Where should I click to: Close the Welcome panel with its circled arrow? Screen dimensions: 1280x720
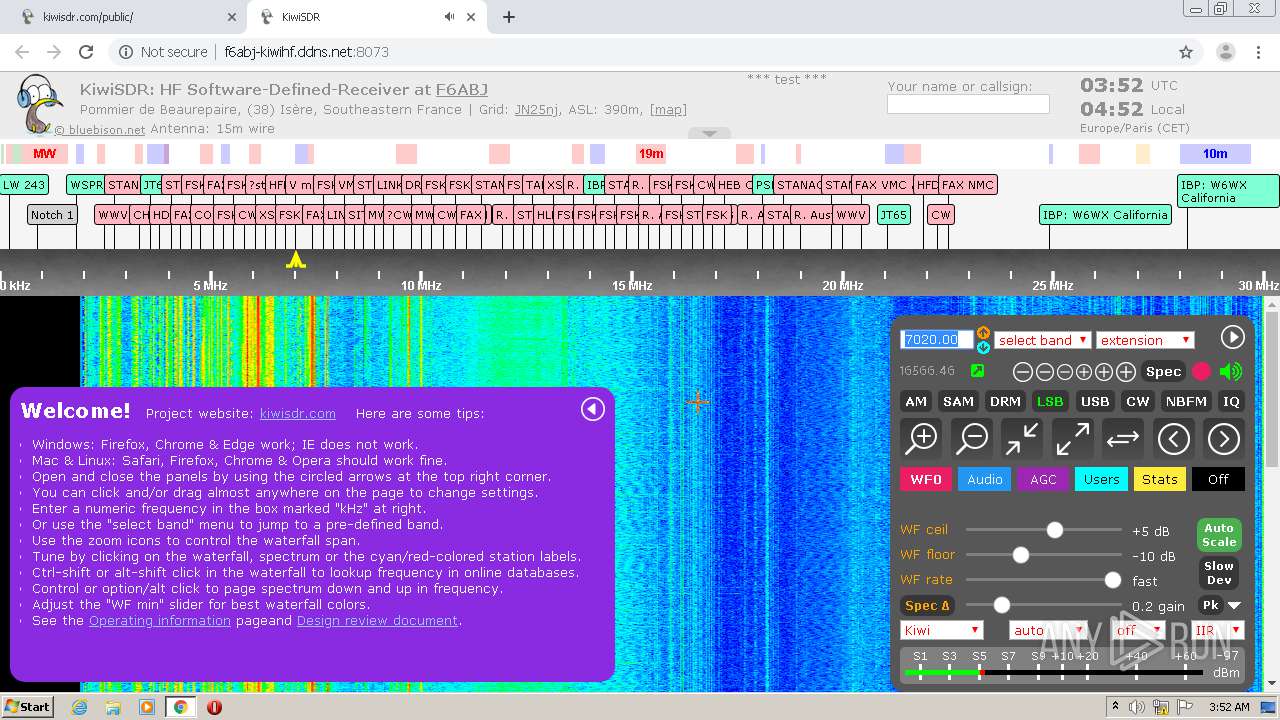(x=593, y=409)
